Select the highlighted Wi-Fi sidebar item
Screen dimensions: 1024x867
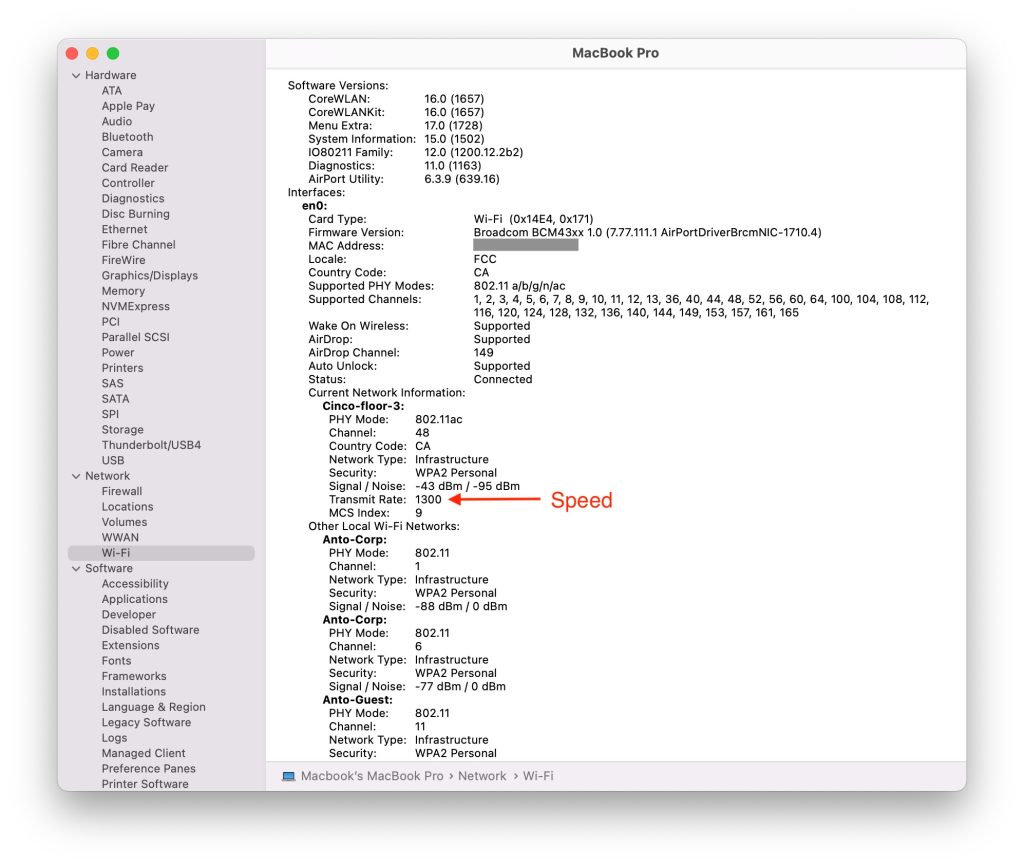point(119,552)
